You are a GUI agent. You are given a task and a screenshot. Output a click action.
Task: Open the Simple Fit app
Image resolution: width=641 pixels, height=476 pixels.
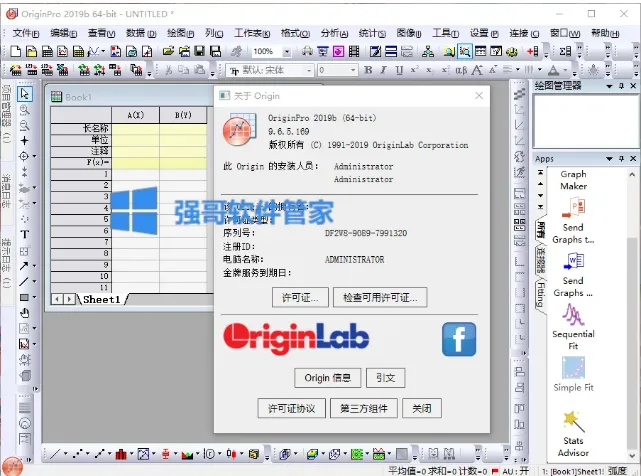[573, 374]
